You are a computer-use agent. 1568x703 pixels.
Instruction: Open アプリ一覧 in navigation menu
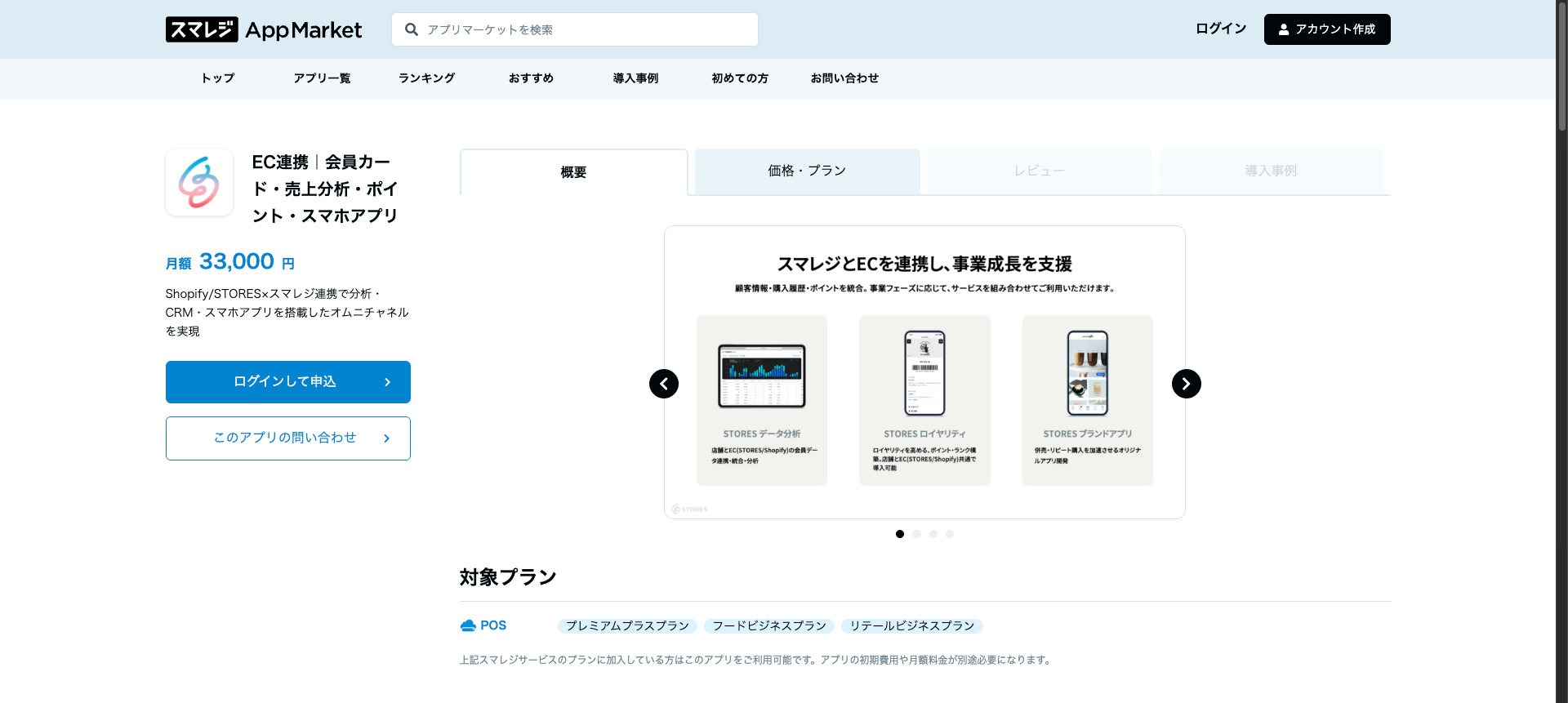[322, 78]
